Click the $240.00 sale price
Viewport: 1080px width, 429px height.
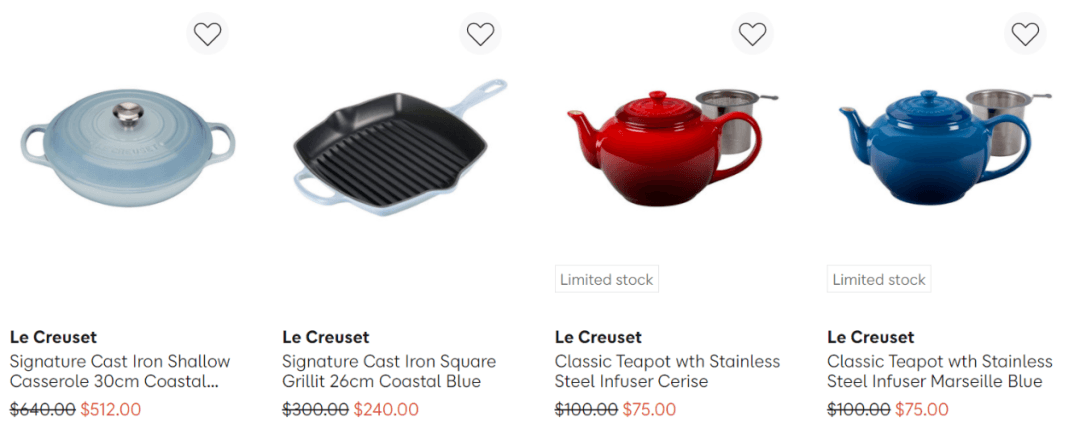(386, 410)
